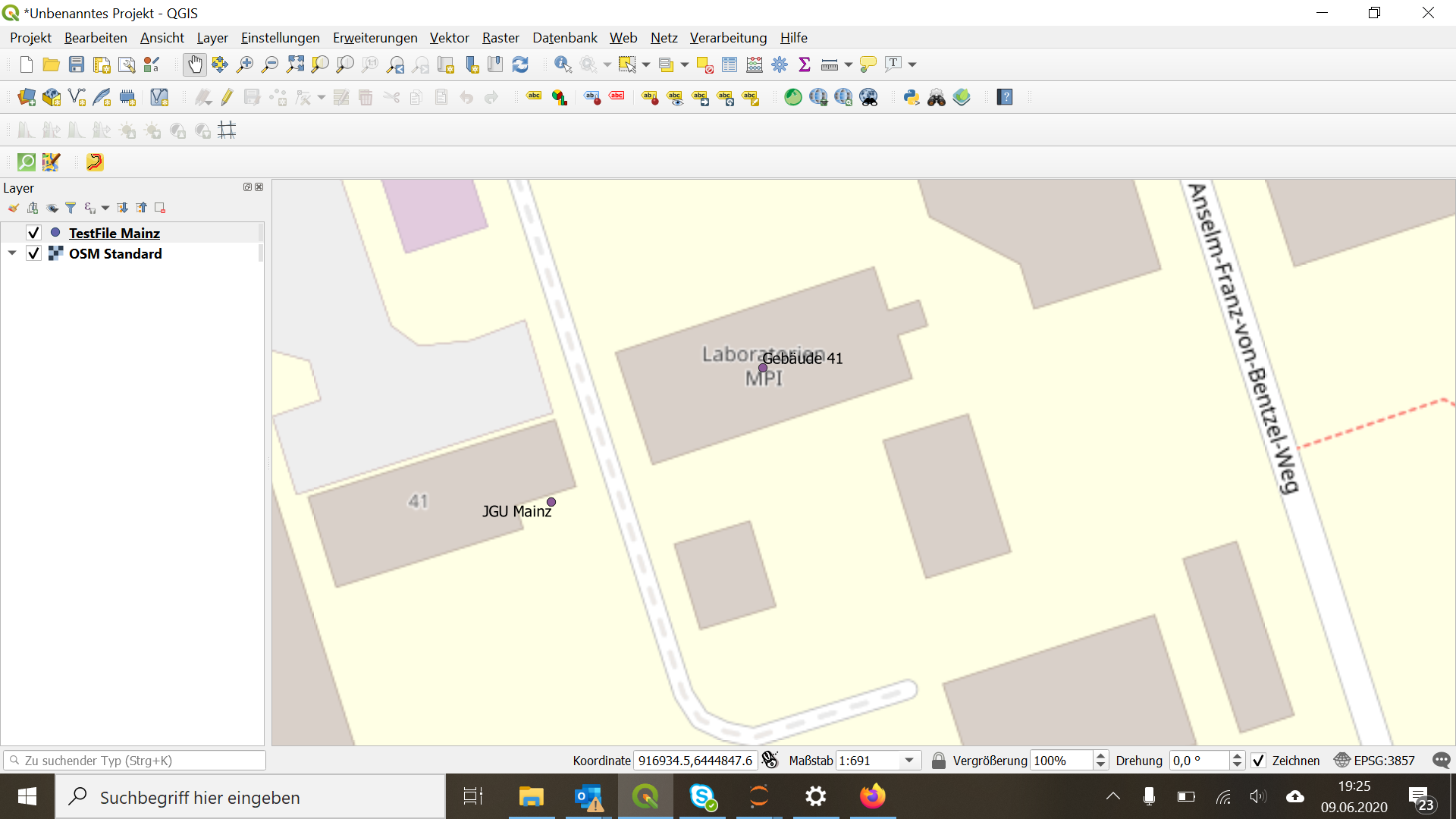Create a new project file

(27, 64)
